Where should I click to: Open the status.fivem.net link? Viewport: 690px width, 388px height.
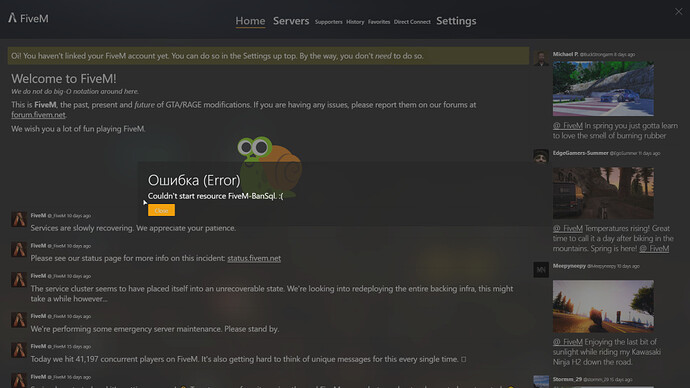(x=254, y=258)
